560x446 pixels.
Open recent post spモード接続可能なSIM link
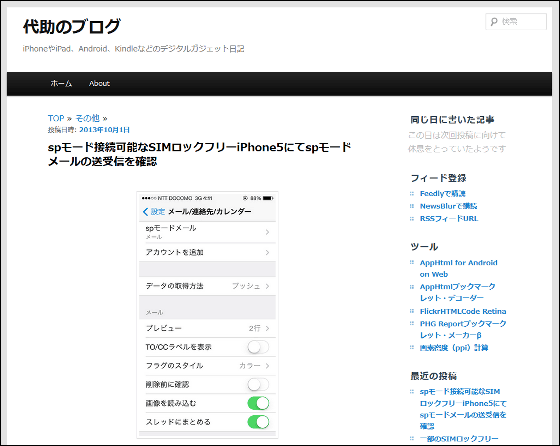[x=463, y=409]
